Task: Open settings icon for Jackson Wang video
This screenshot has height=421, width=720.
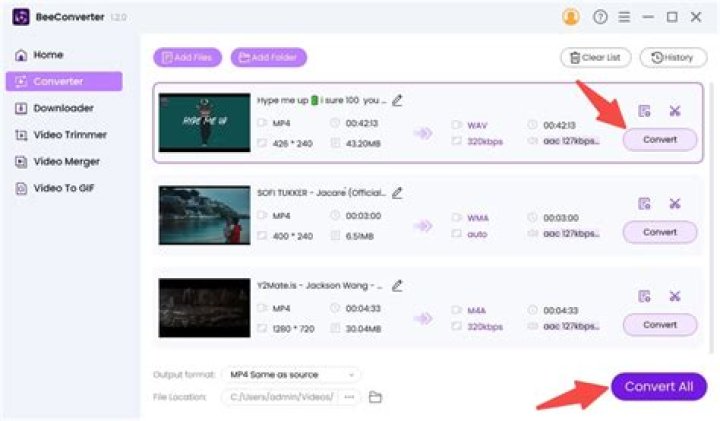Action: pos(644,295)
